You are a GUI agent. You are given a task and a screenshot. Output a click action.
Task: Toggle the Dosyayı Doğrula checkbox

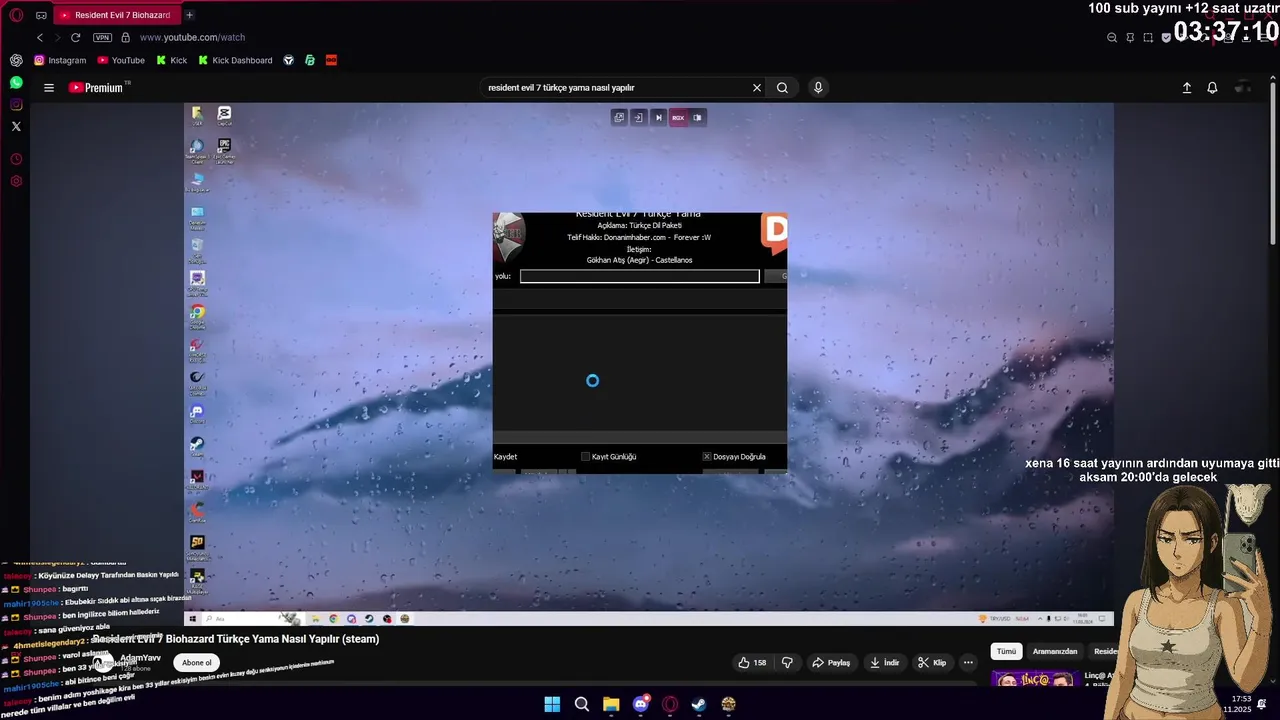[x=707, y=457]
